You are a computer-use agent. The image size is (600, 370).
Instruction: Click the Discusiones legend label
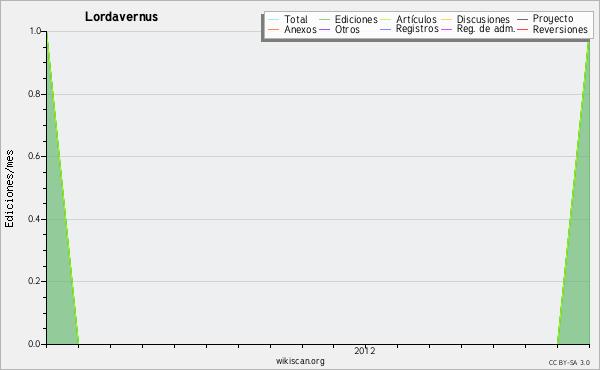pyautogui.click(x=483, y=19)
